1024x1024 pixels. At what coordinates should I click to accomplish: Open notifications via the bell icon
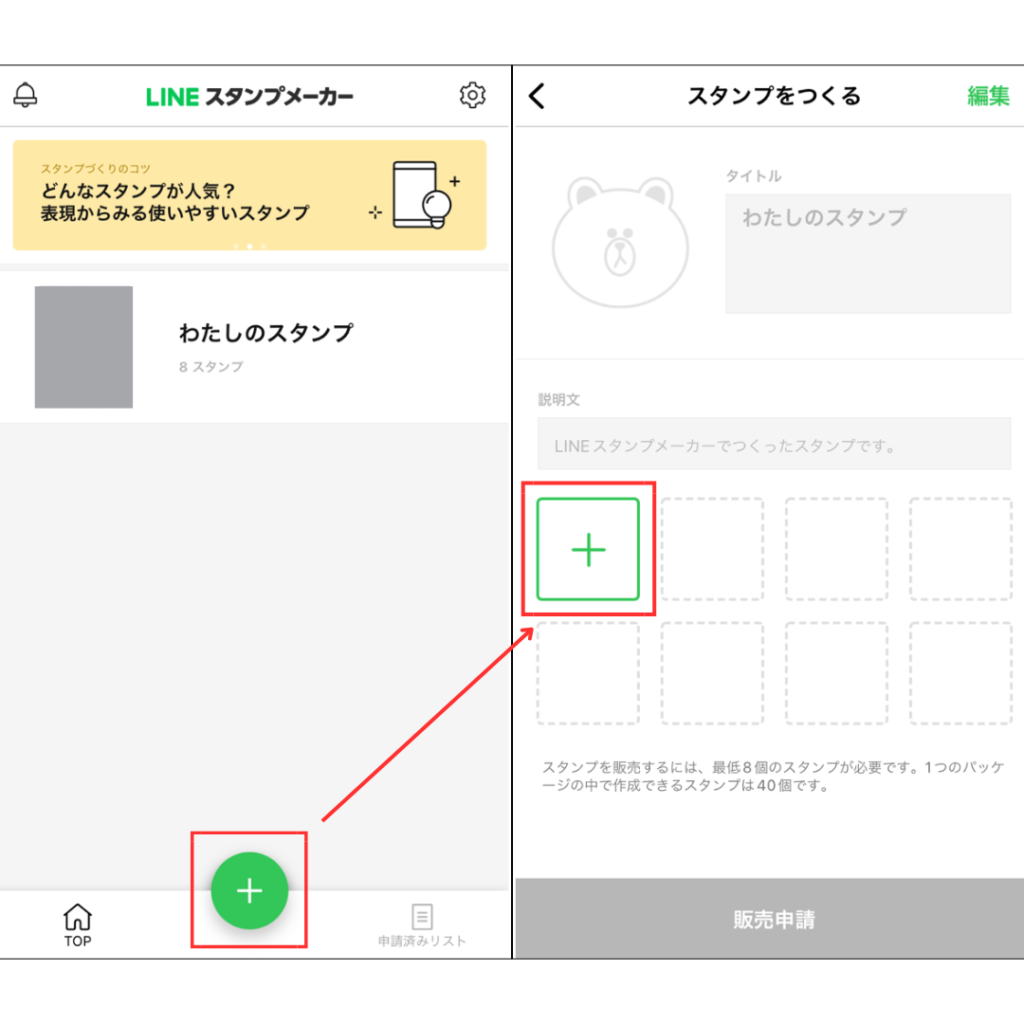click(x=25, y=95)
